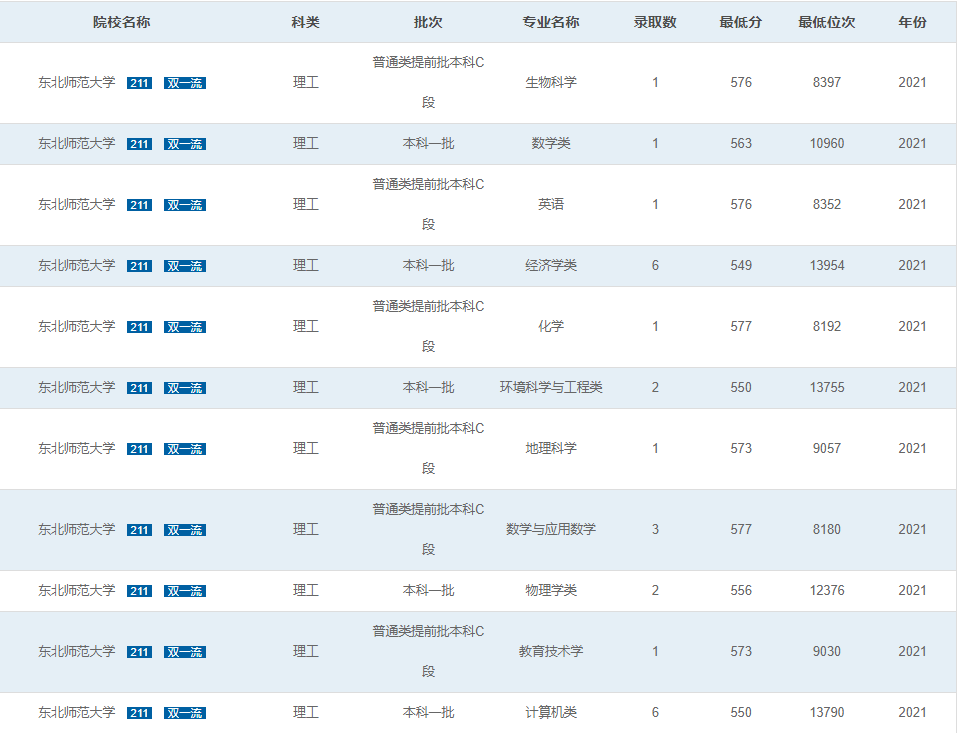This screenshot has width=957, height=733.
Task: Click the lowest rank value 9030
Action: [827, 652]
